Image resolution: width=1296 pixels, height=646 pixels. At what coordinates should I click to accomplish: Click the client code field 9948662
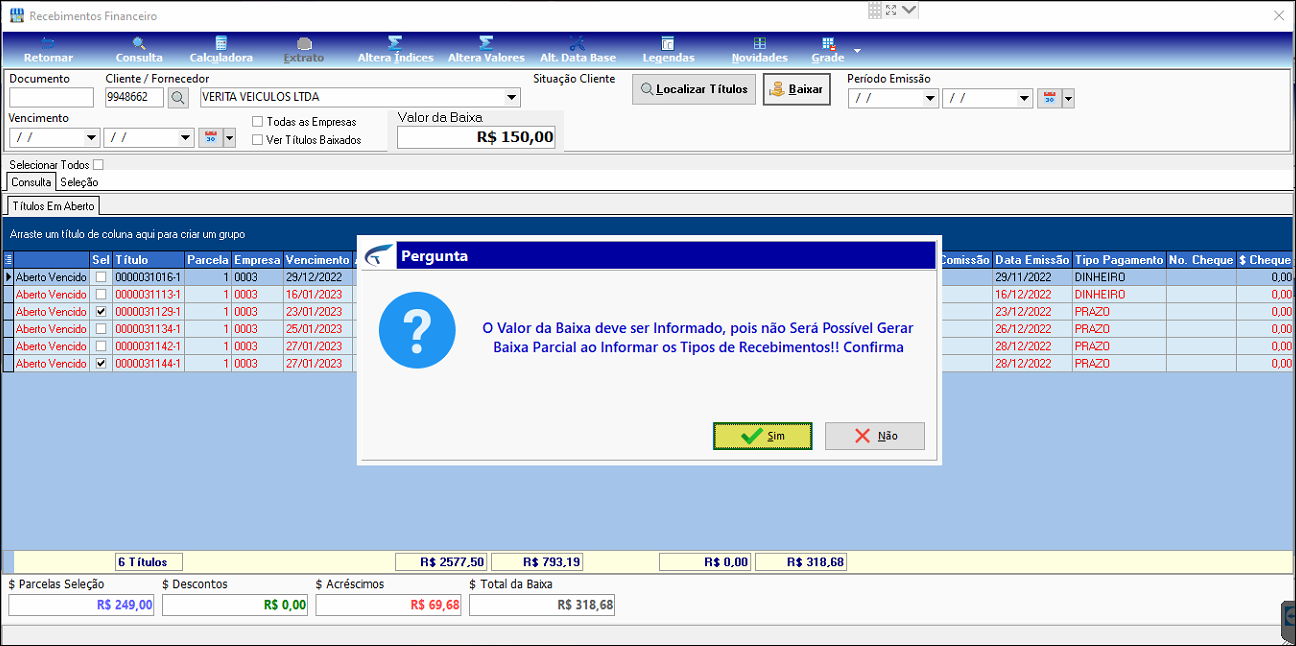[x=134, y=97]
